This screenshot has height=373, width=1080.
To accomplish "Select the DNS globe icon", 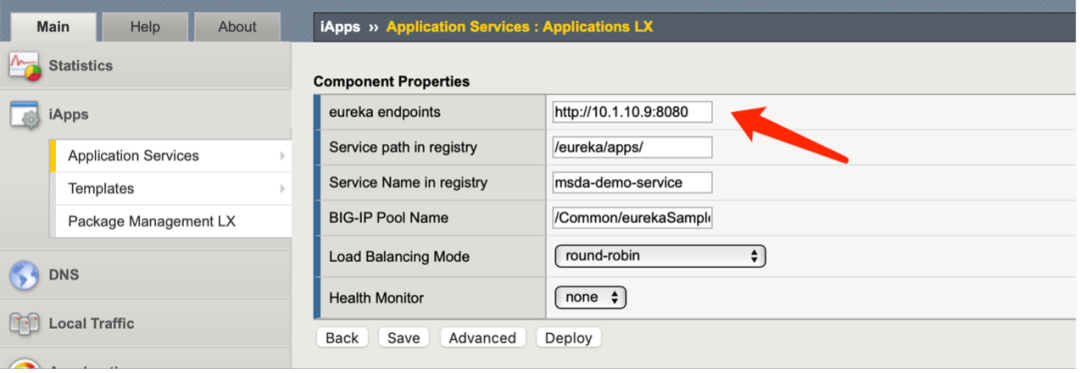I will point(24,275).
